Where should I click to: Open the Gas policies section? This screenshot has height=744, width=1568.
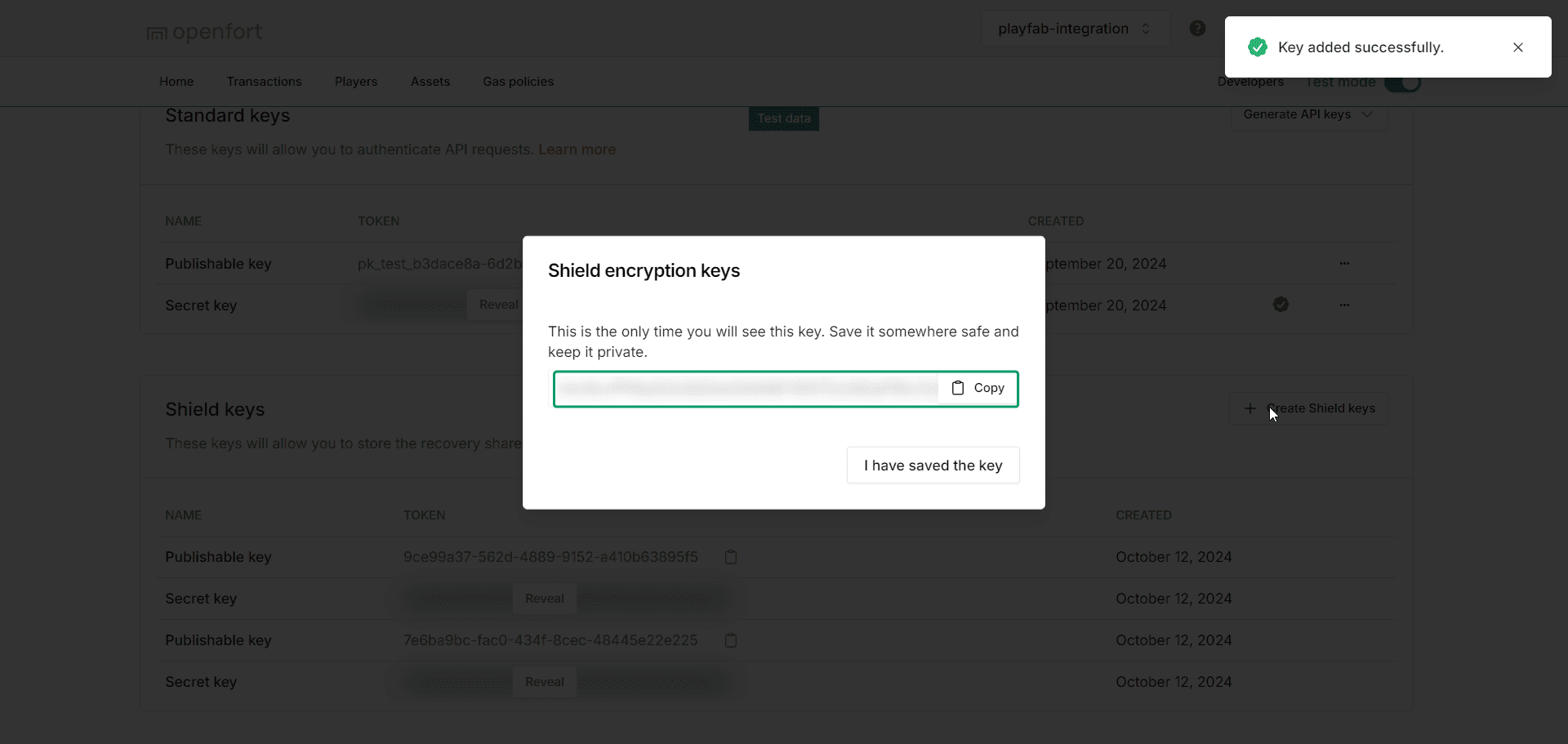518,81
